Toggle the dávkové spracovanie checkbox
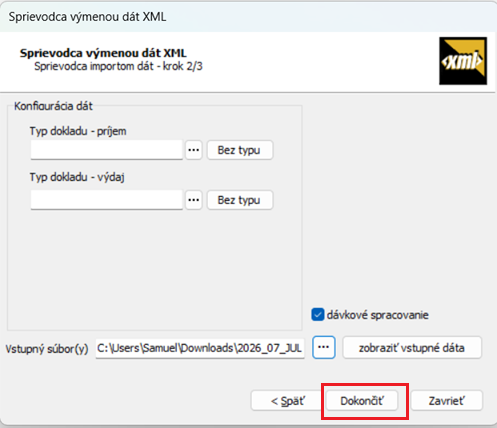 point(317,315)
